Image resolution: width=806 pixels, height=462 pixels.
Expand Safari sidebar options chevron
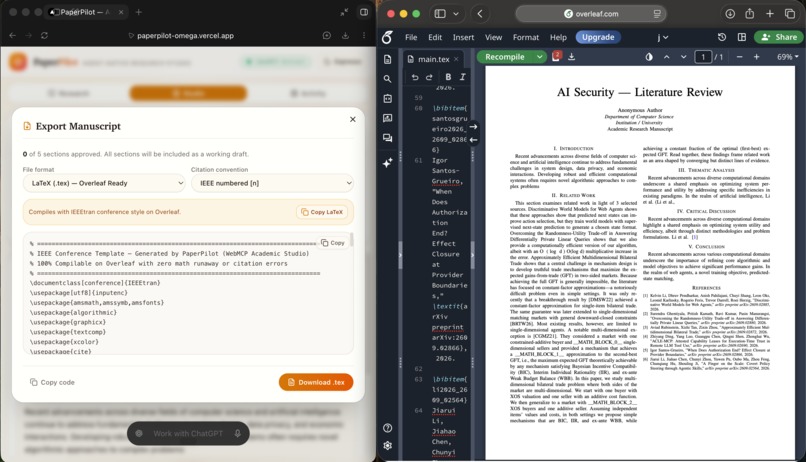[456, 14]
